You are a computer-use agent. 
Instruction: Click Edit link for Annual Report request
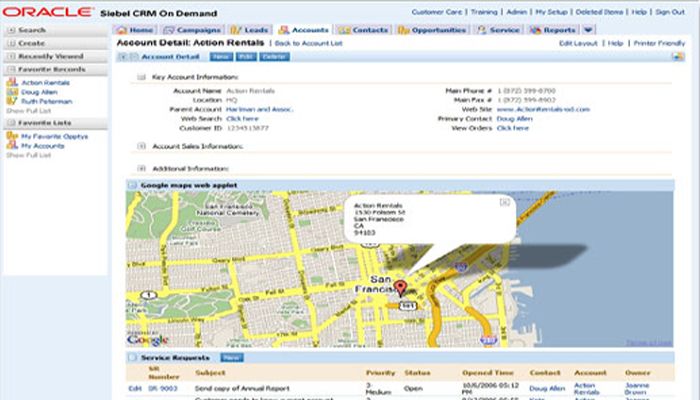click(x=135, y=388)
